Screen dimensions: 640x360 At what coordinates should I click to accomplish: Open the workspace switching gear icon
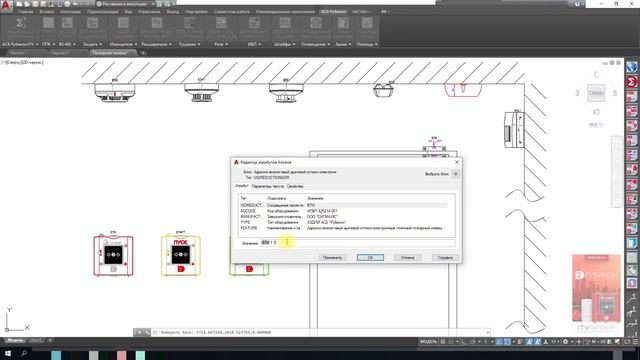click(x=565, y=342)
